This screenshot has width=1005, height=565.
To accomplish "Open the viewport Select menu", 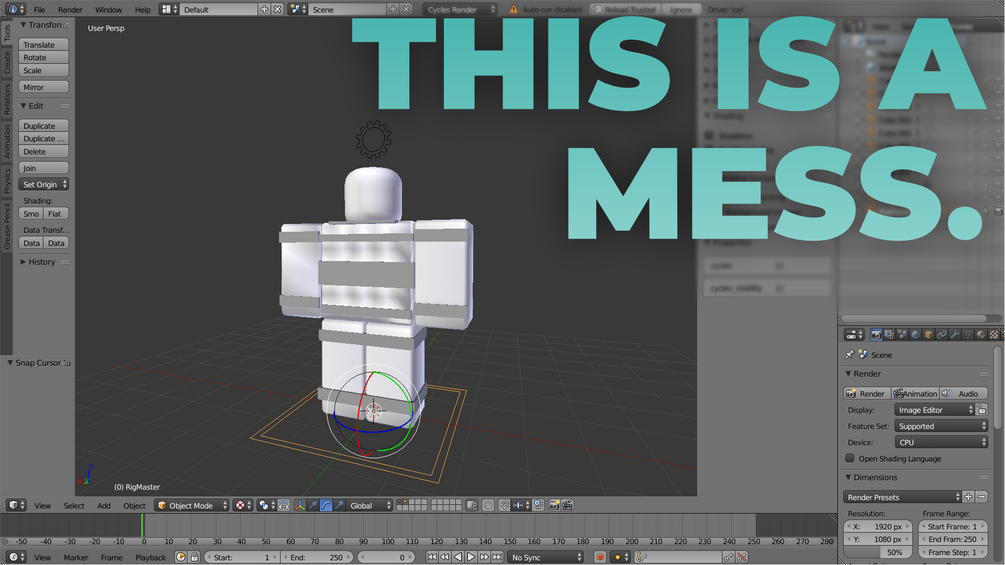I will [74, 505].
